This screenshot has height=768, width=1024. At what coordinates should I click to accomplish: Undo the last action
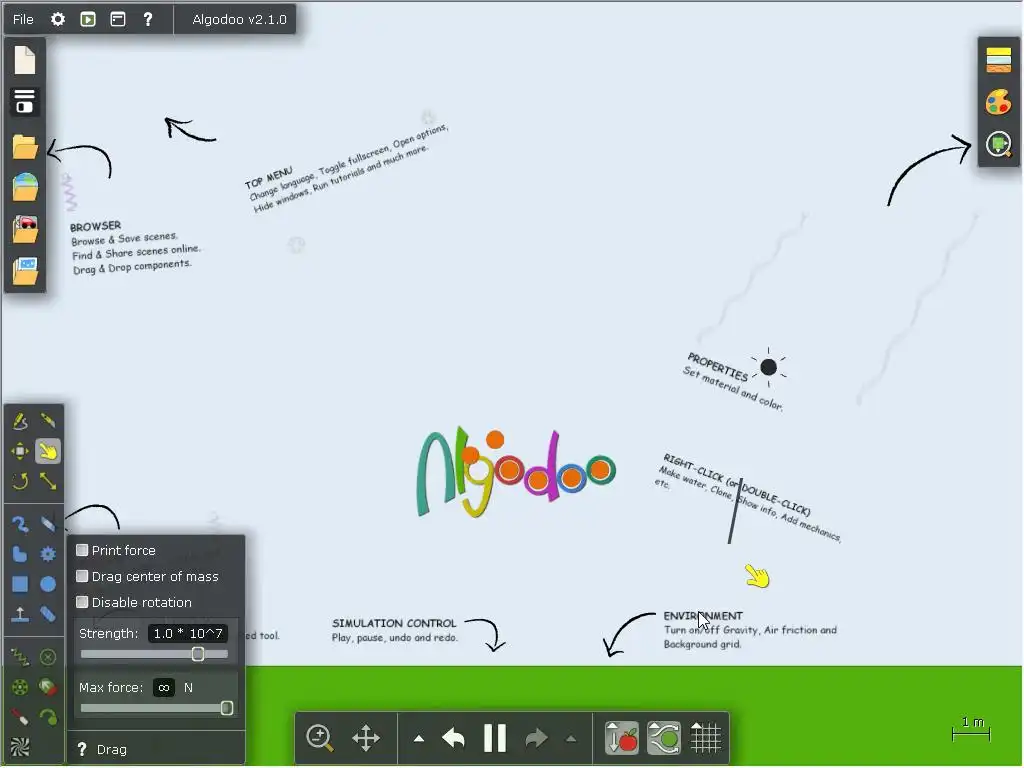[x=453, y=739]
